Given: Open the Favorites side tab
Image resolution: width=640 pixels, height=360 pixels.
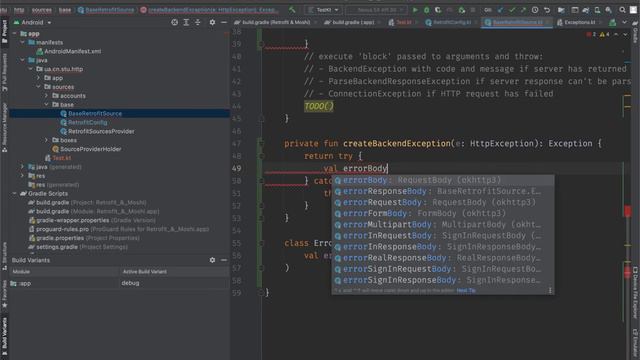Looking at the screenshot, I should coord(4,294).
